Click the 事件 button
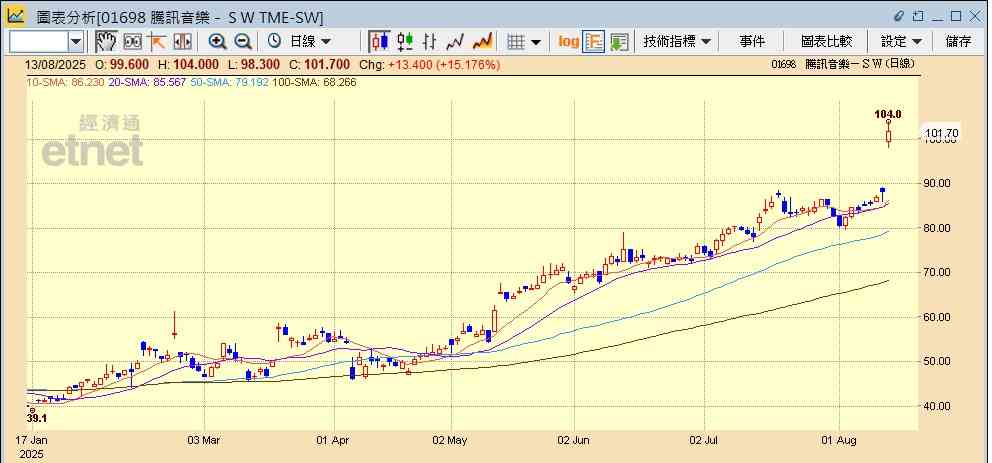This screenshot has width=992, height=463. pyautogui.click(x=752, y=42)
